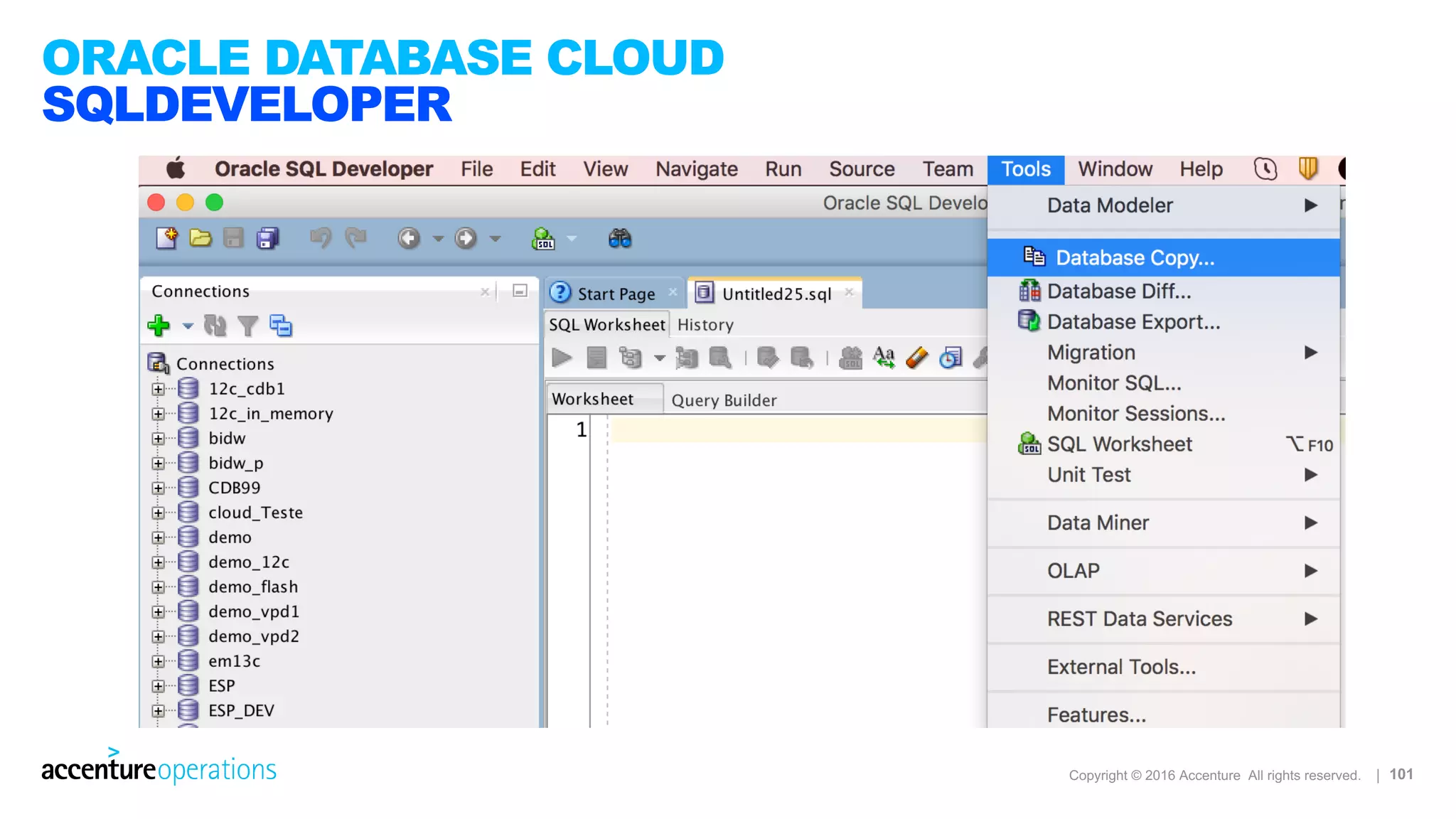Open dropdown next to new connection plus

pos(188,326)
